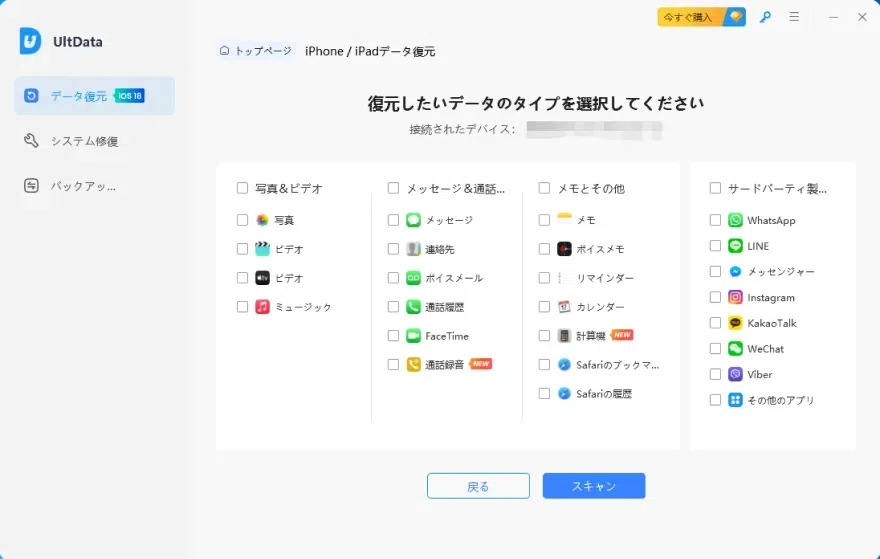
Task: Click the FaceTime camera icon
Action: coord(413,336)
